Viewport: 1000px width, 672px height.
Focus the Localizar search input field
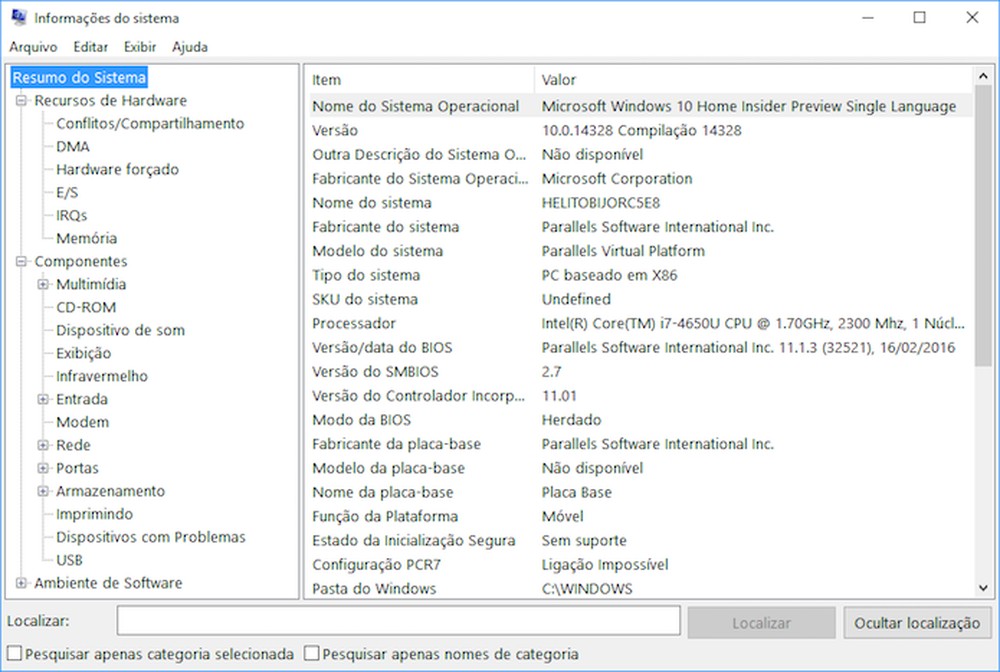pos(399,620)
